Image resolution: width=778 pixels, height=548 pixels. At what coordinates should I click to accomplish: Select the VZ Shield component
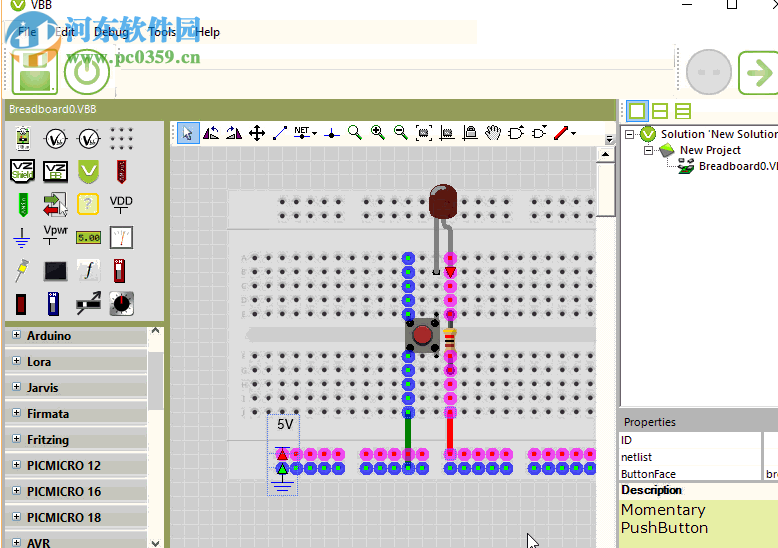coord(22,171)
